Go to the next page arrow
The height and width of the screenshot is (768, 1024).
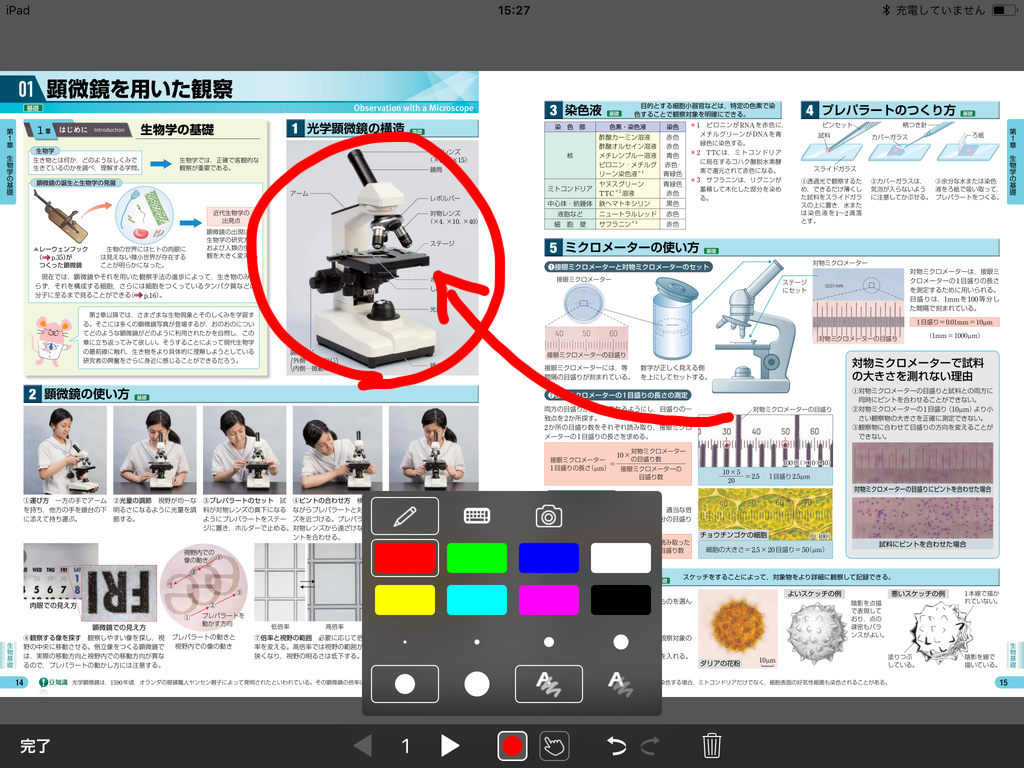(x=449, y=745)
